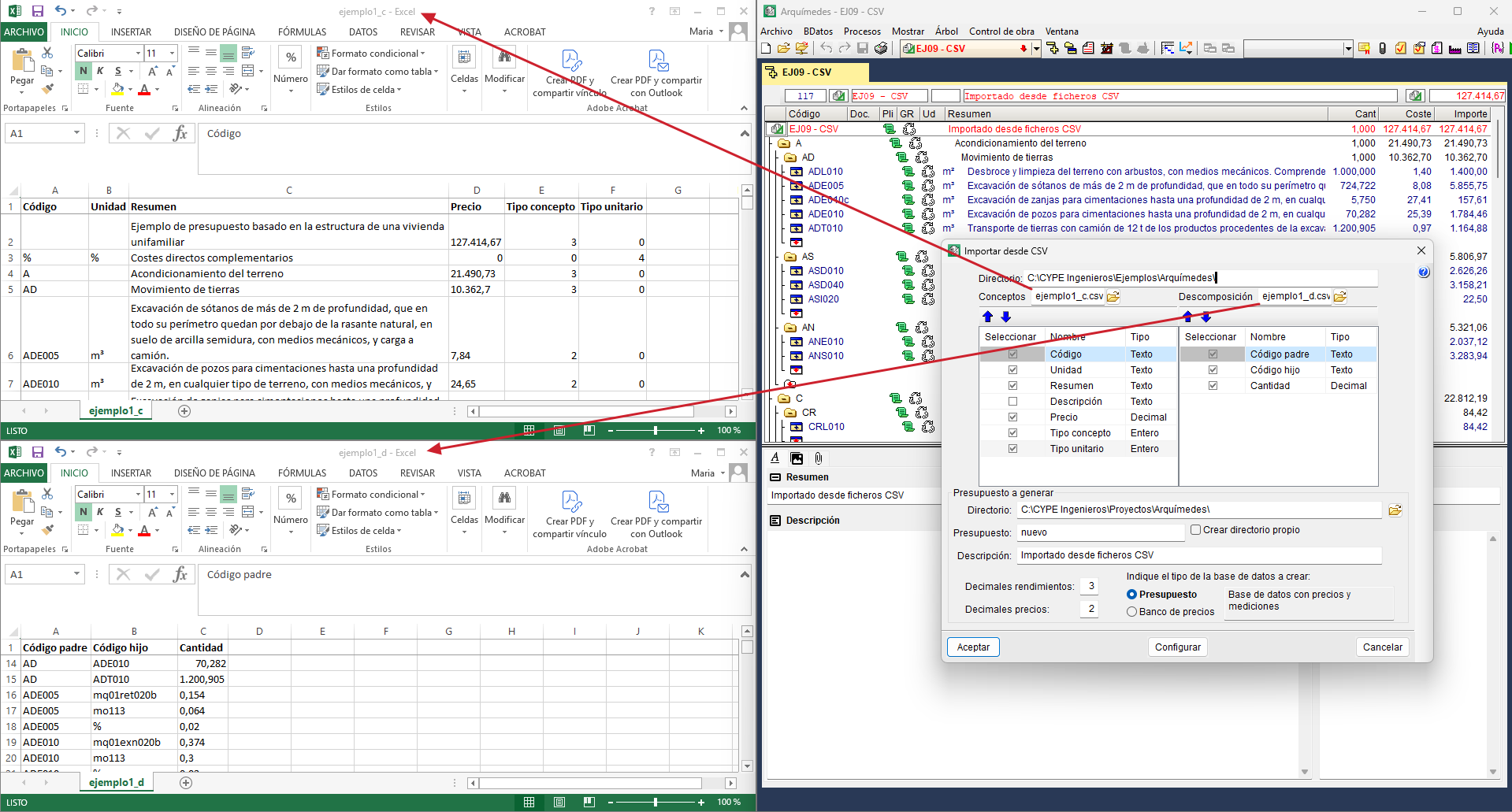Uncheck the Precio field checkbox
The image size is (1512, 812).
[x=1012, y=417]
